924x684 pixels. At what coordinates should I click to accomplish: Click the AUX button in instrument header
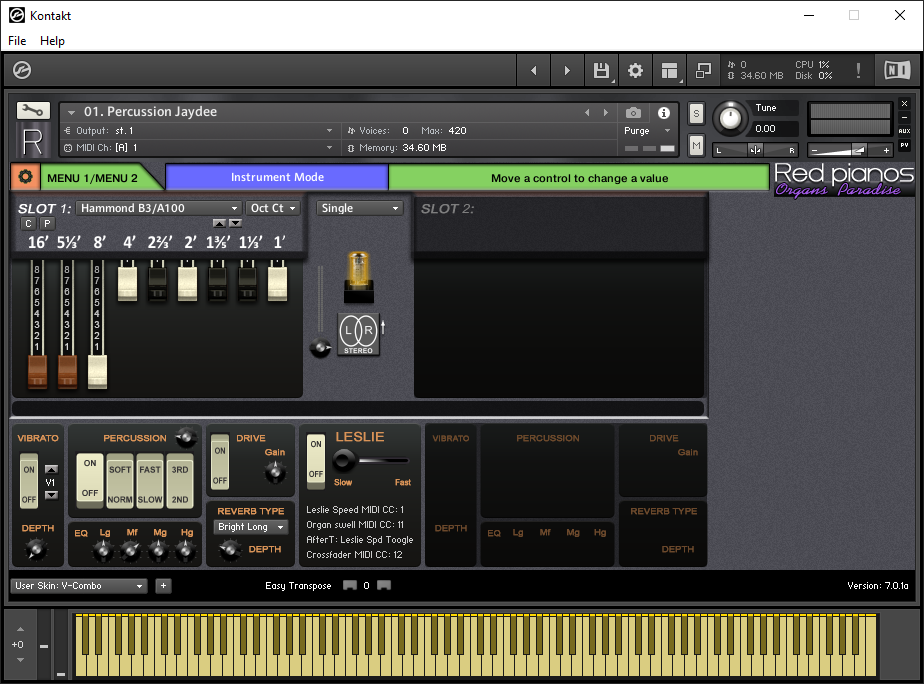tap(905, 131)
